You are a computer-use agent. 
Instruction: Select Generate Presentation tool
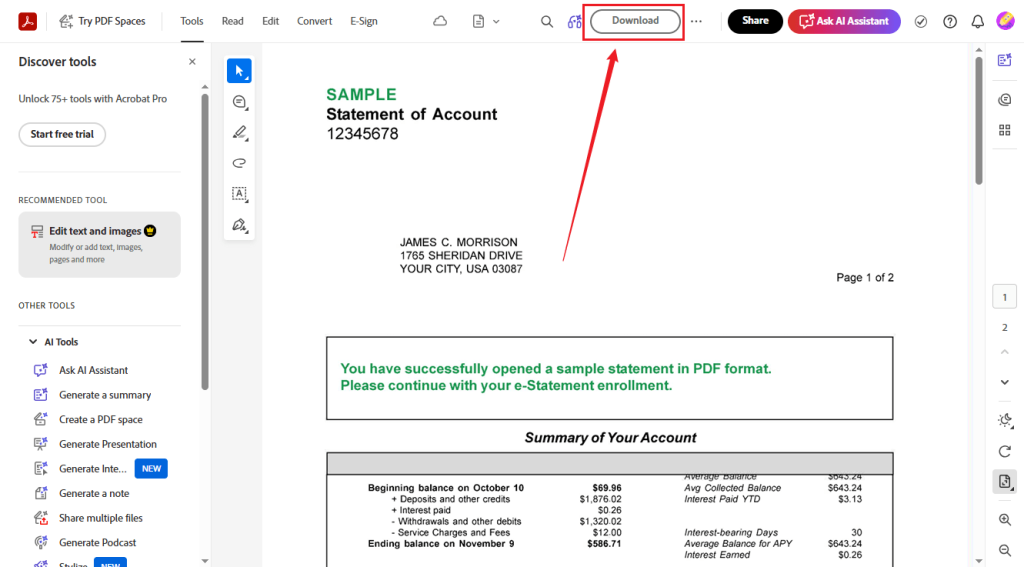coord(108,444)
